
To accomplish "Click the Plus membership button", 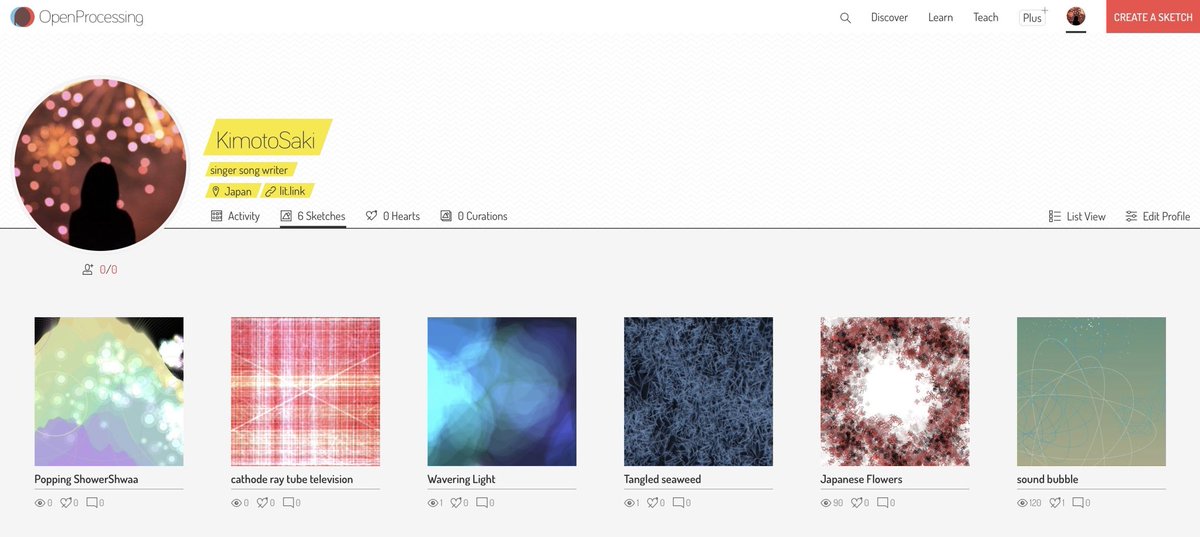I will tap(1033, 17).
